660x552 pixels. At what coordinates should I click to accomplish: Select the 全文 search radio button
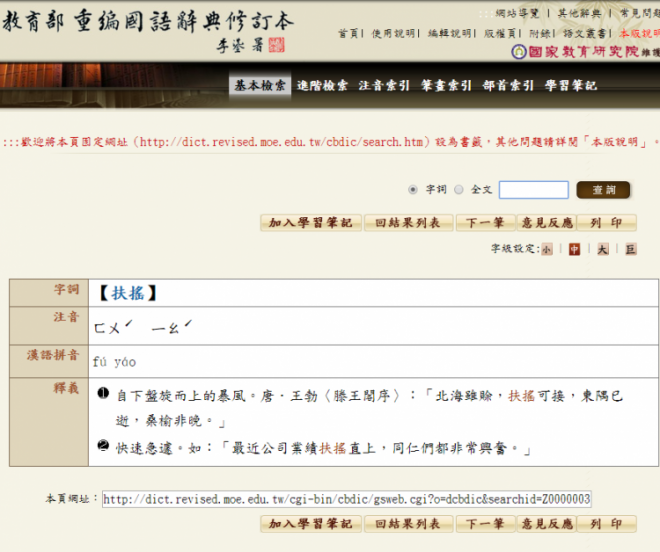point(459,190)
